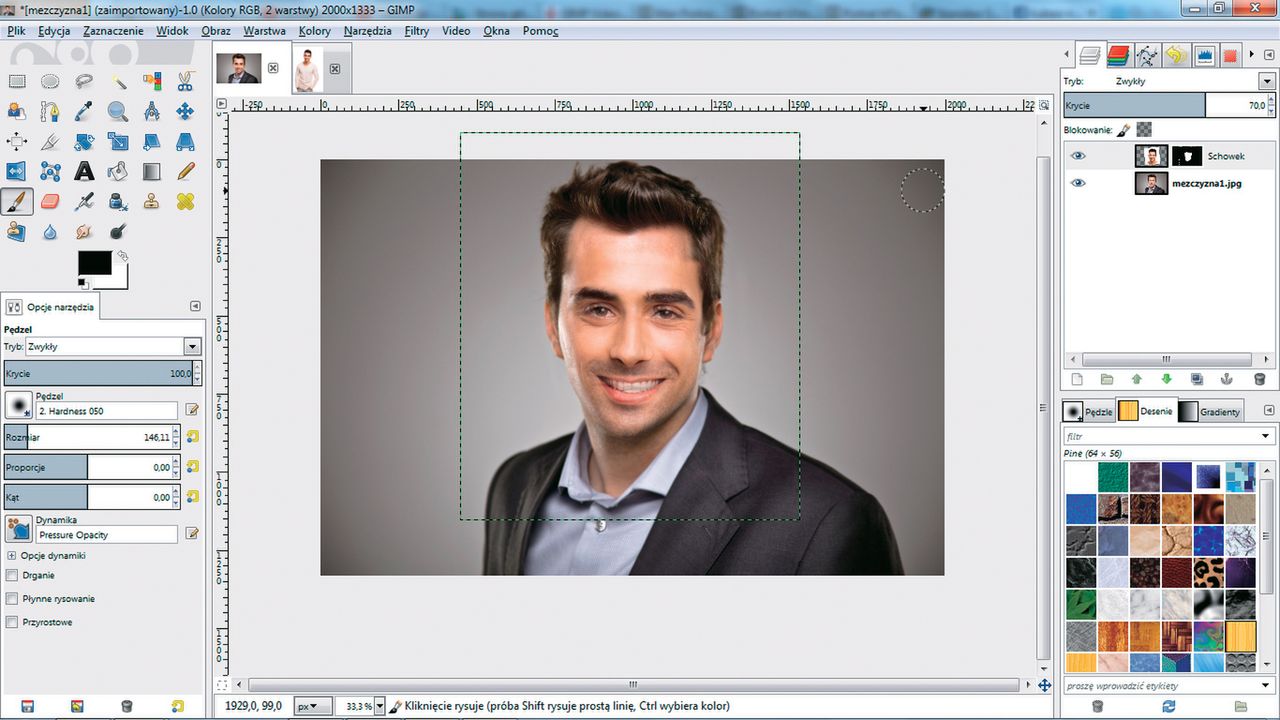Hide the Schowek layer eye
Viewport: 1280px width, 720px height.
tap(1078, 156)
